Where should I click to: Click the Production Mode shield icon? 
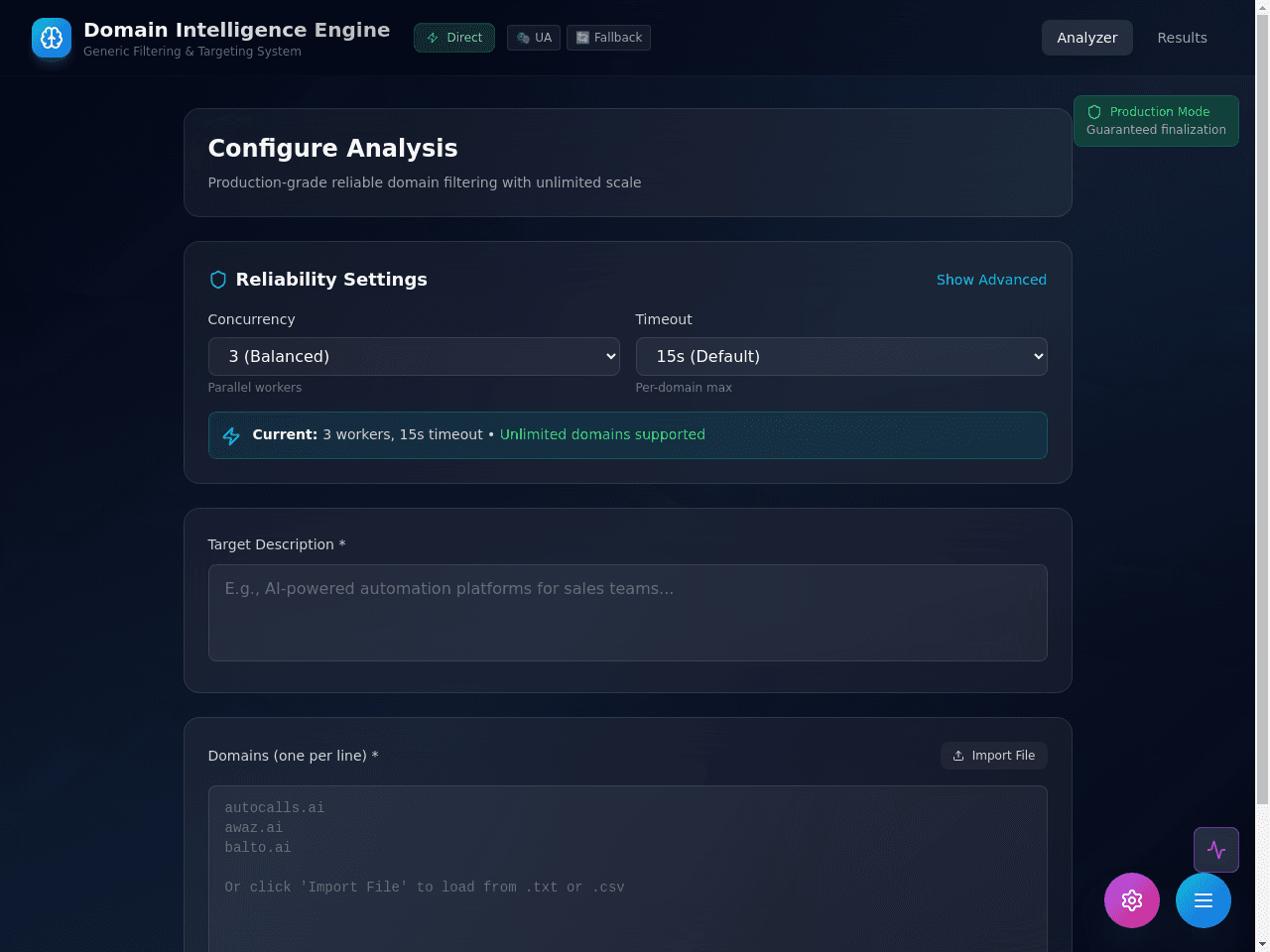pos(1094,112)
